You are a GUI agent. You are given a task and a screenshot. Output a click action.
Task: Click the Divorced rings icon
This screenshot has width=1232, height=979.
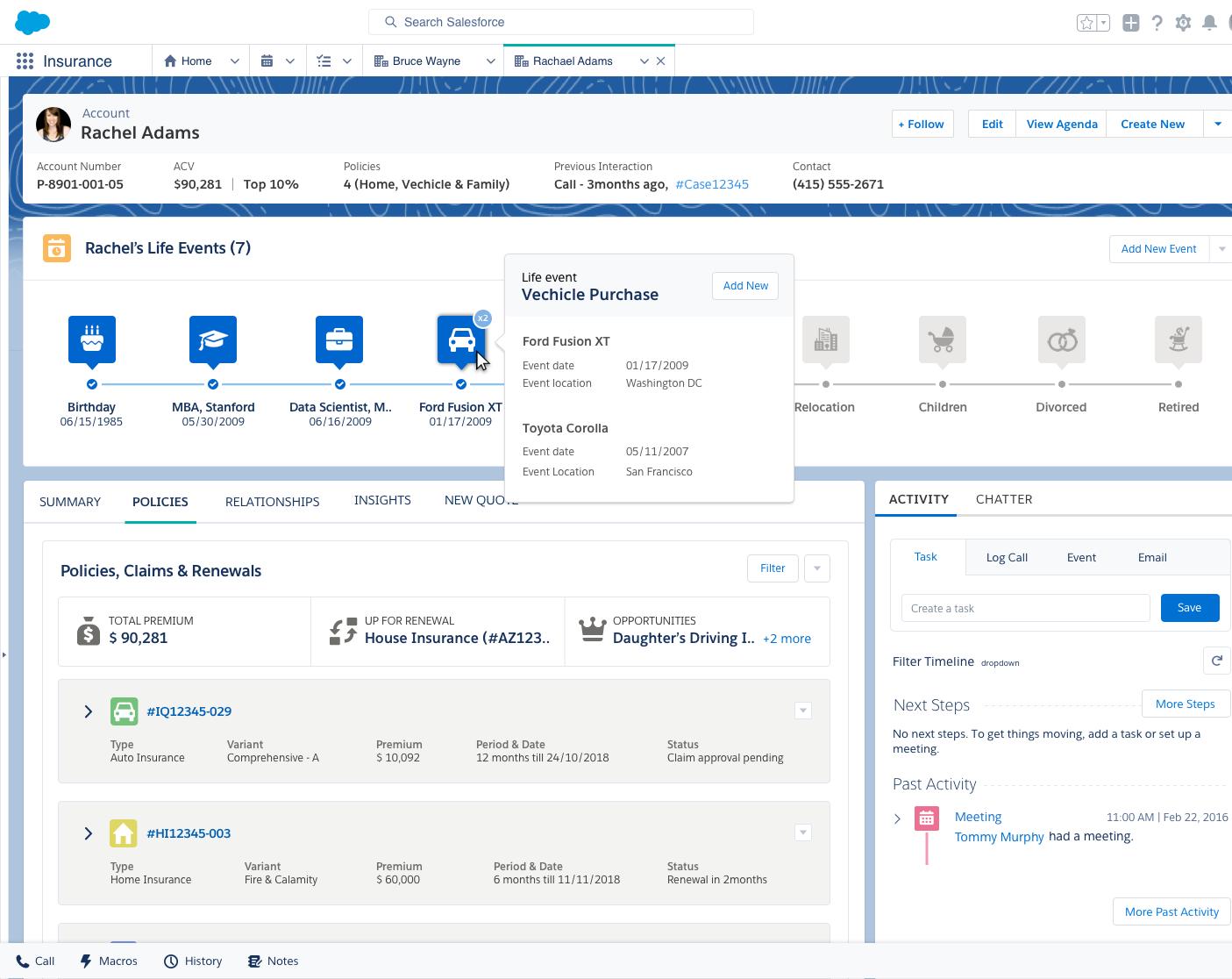[x=1061, y=339]
